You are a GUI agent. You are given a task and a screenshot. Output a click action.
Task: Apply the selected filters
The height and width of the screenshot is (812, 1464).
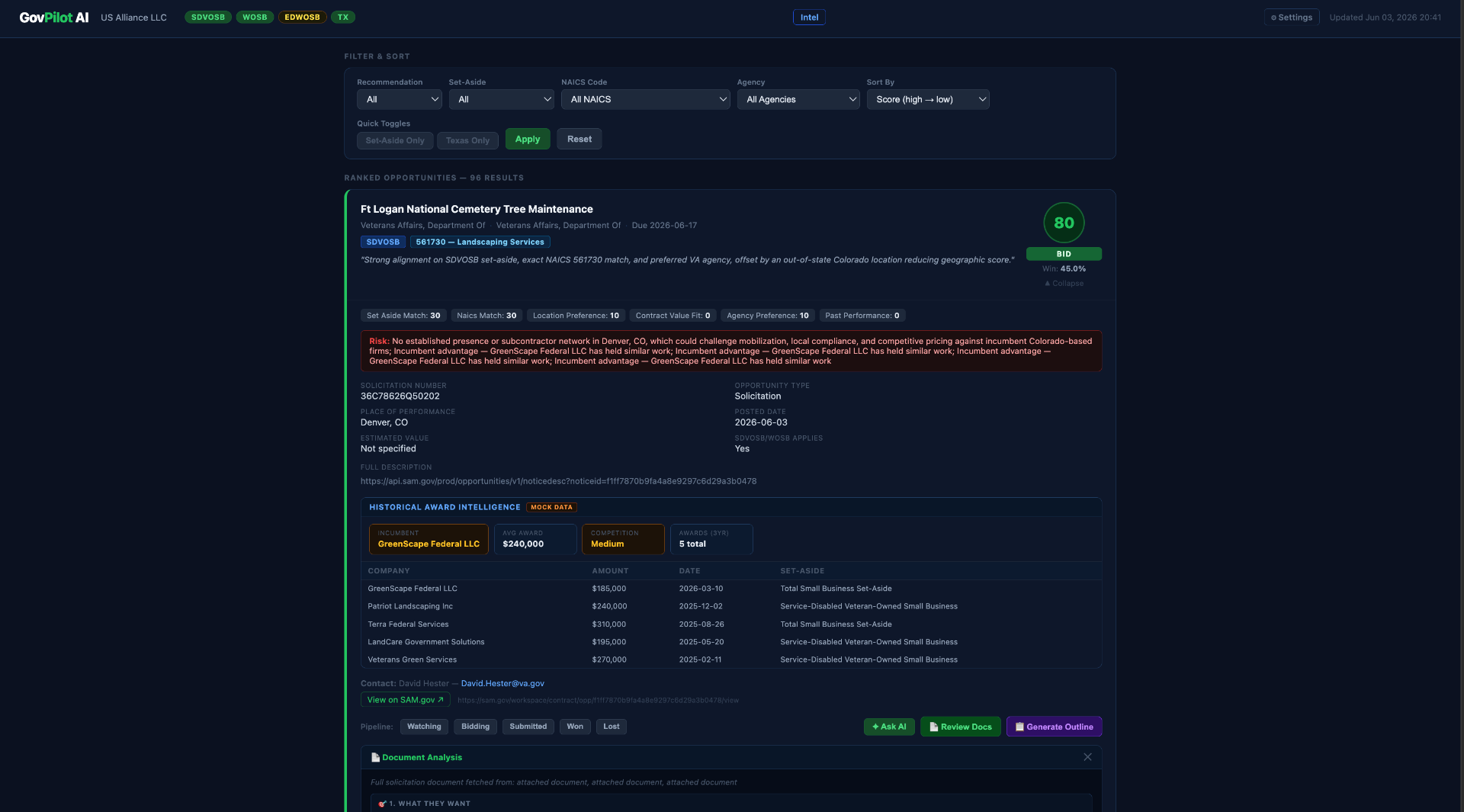(528, 139)
